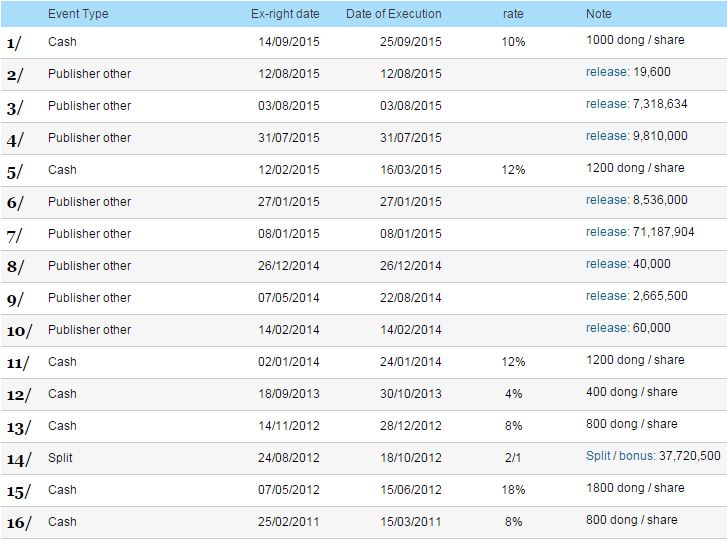Screen dimensions: 727x539
Task: Click the 1800 dong / share note
Action: (635, 488)
